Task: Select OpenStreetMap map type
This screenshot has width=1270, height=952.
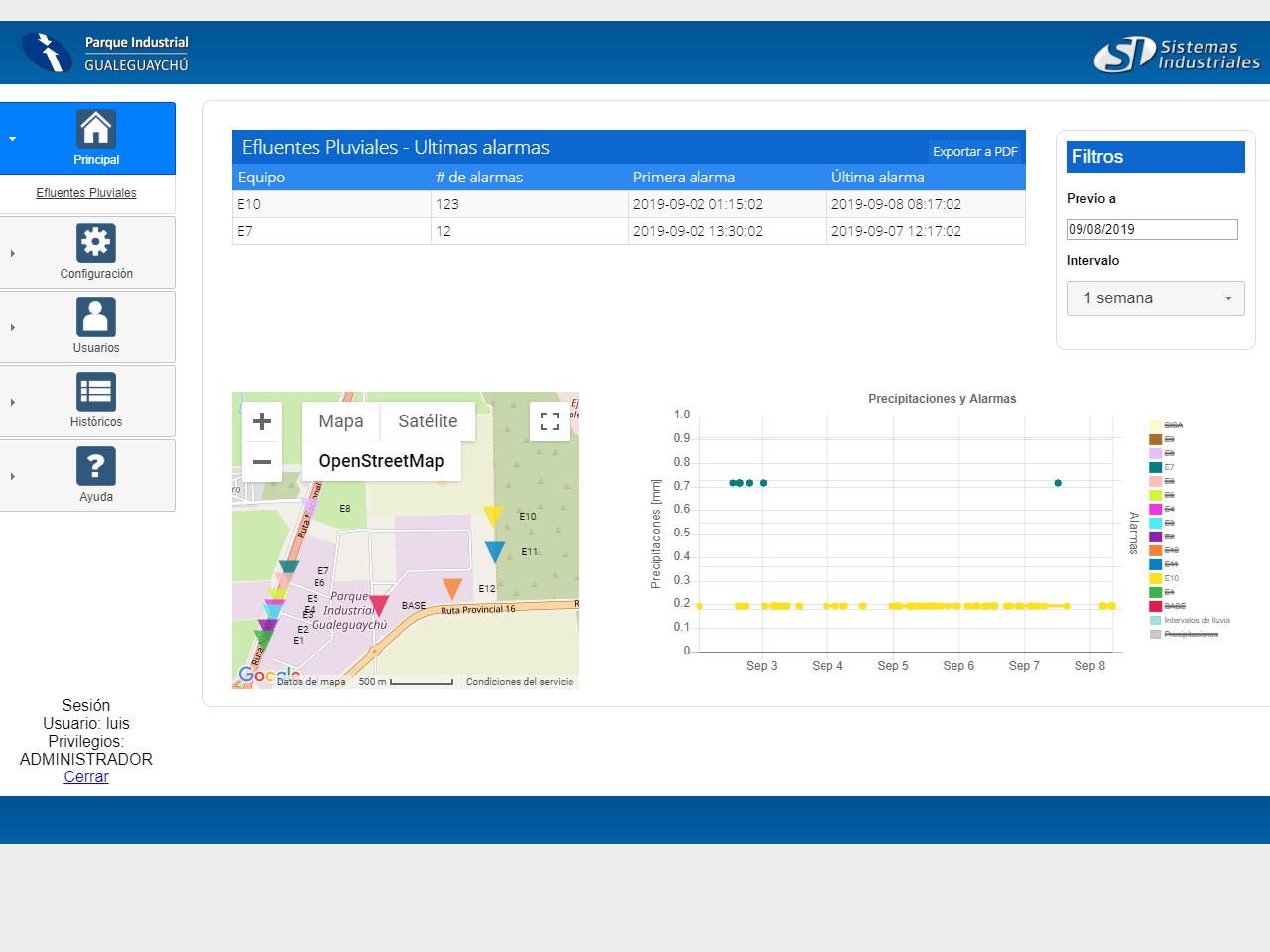Action: coord(381,461)
